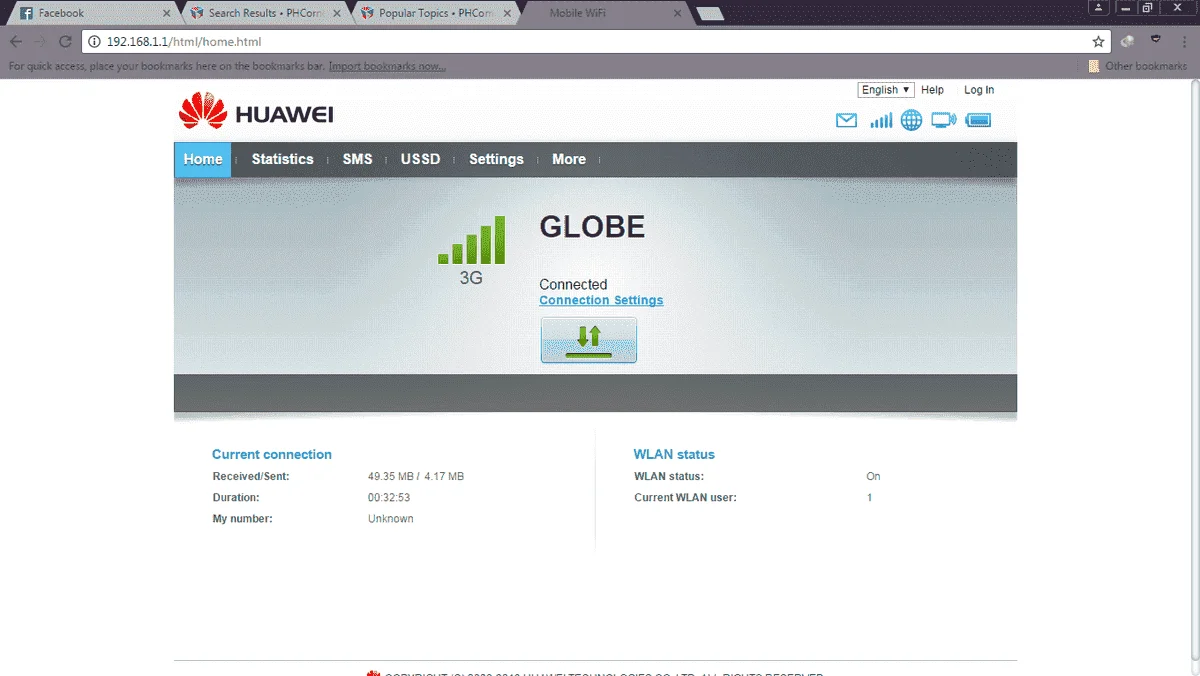Click the Current connection heading
1200x676 pixels.
(x=272, y=454)
